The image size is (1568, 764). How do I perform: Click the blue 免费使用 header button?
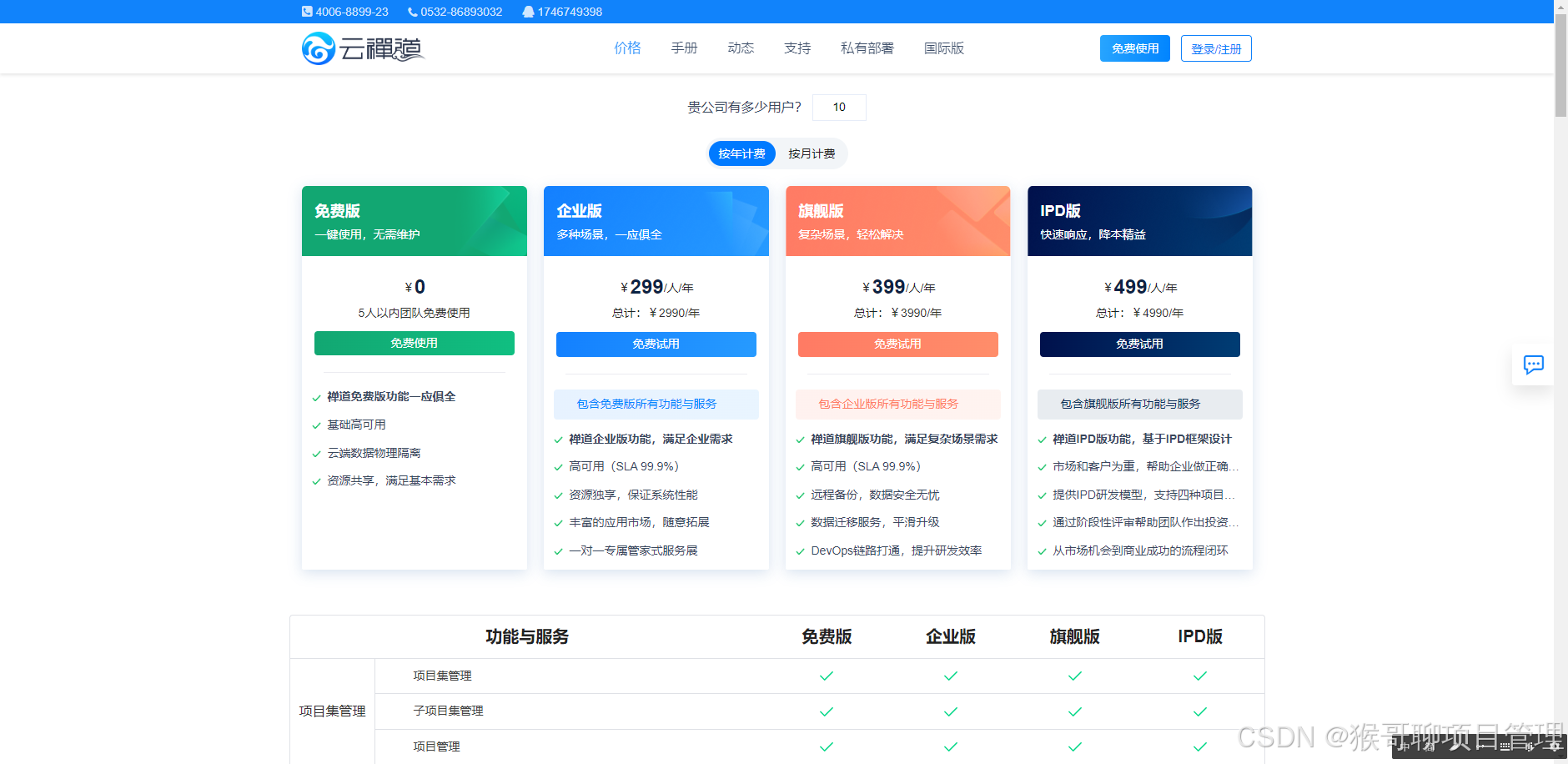point(1135,48)
